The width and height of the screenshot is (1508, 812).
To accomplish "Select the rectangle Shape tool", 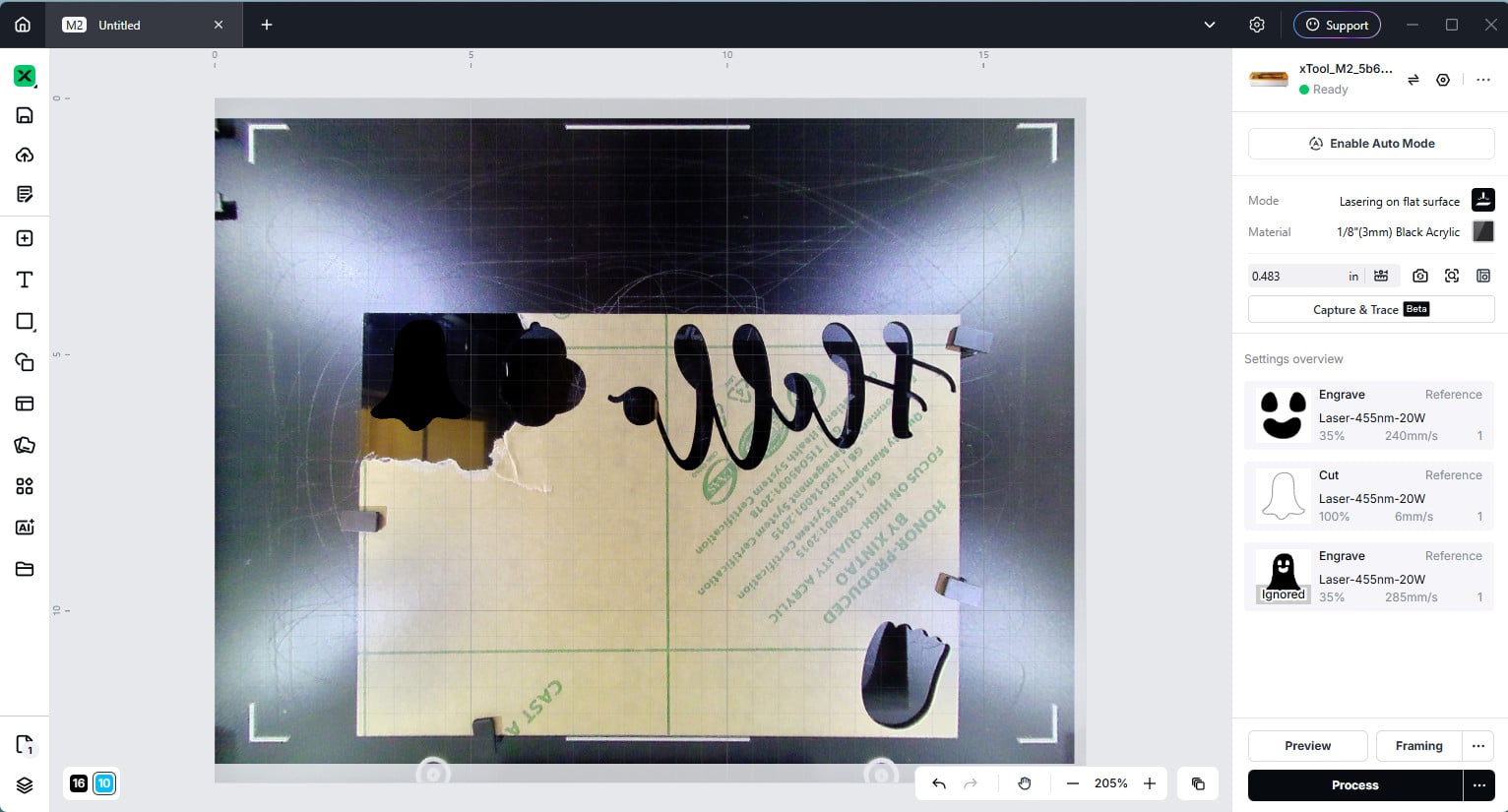I will coord(25,321).
